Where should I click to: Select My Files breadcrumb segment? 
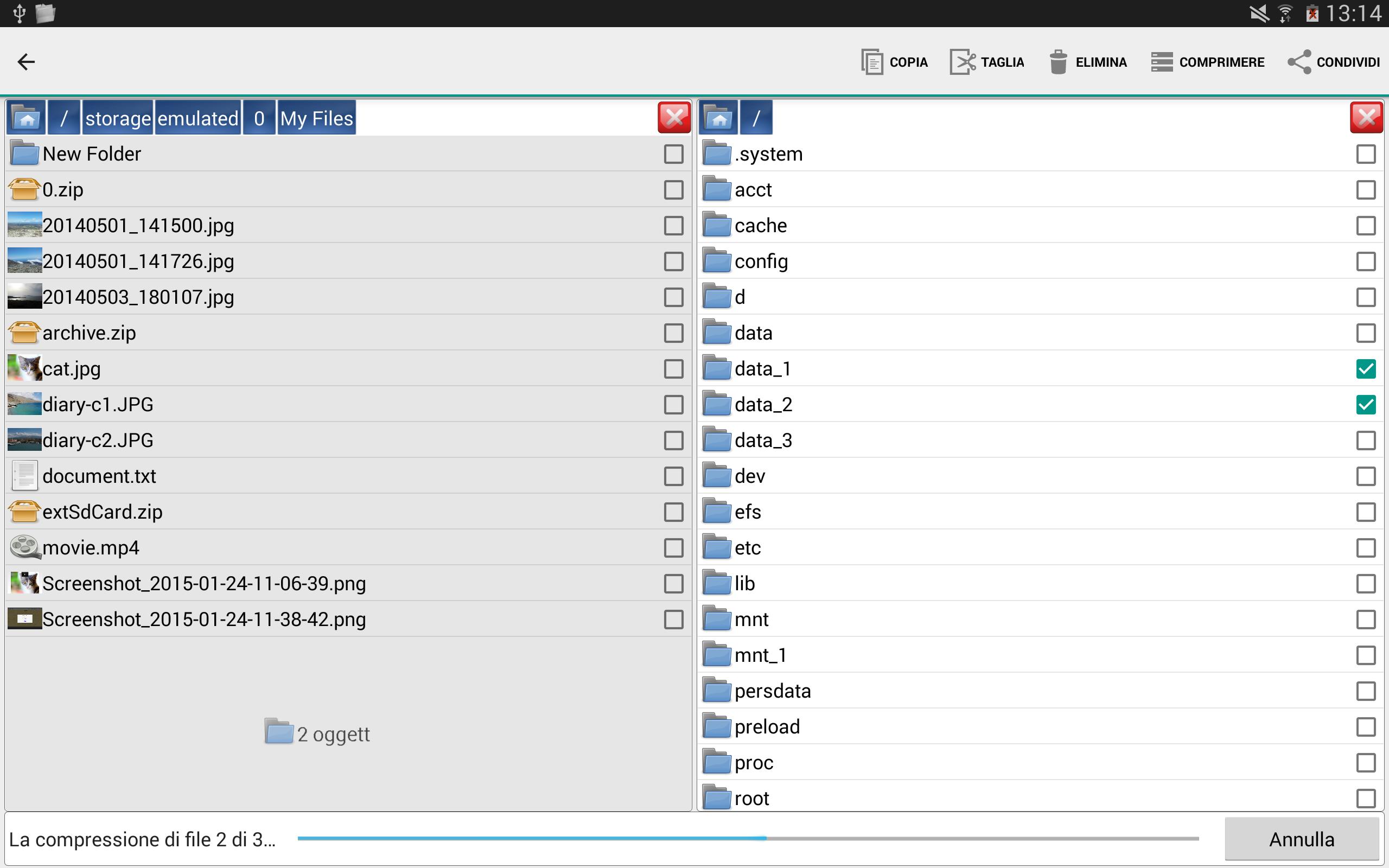(316, 118)
